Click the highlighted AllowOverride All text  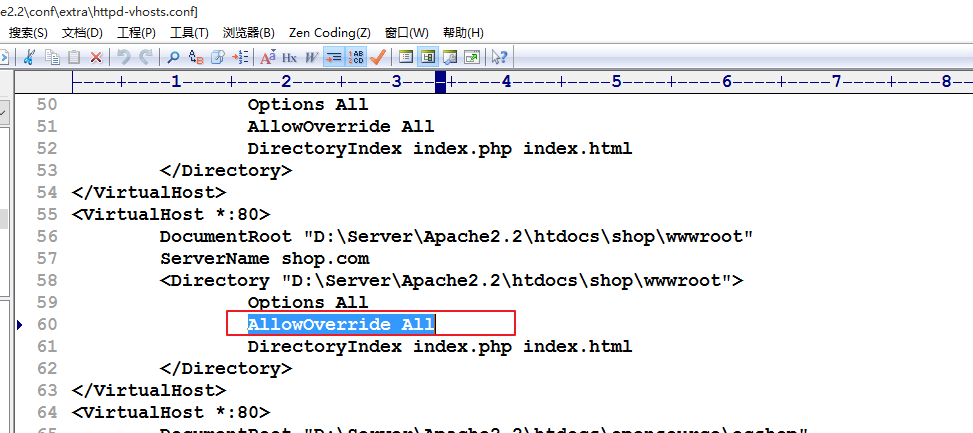[341, 324]
